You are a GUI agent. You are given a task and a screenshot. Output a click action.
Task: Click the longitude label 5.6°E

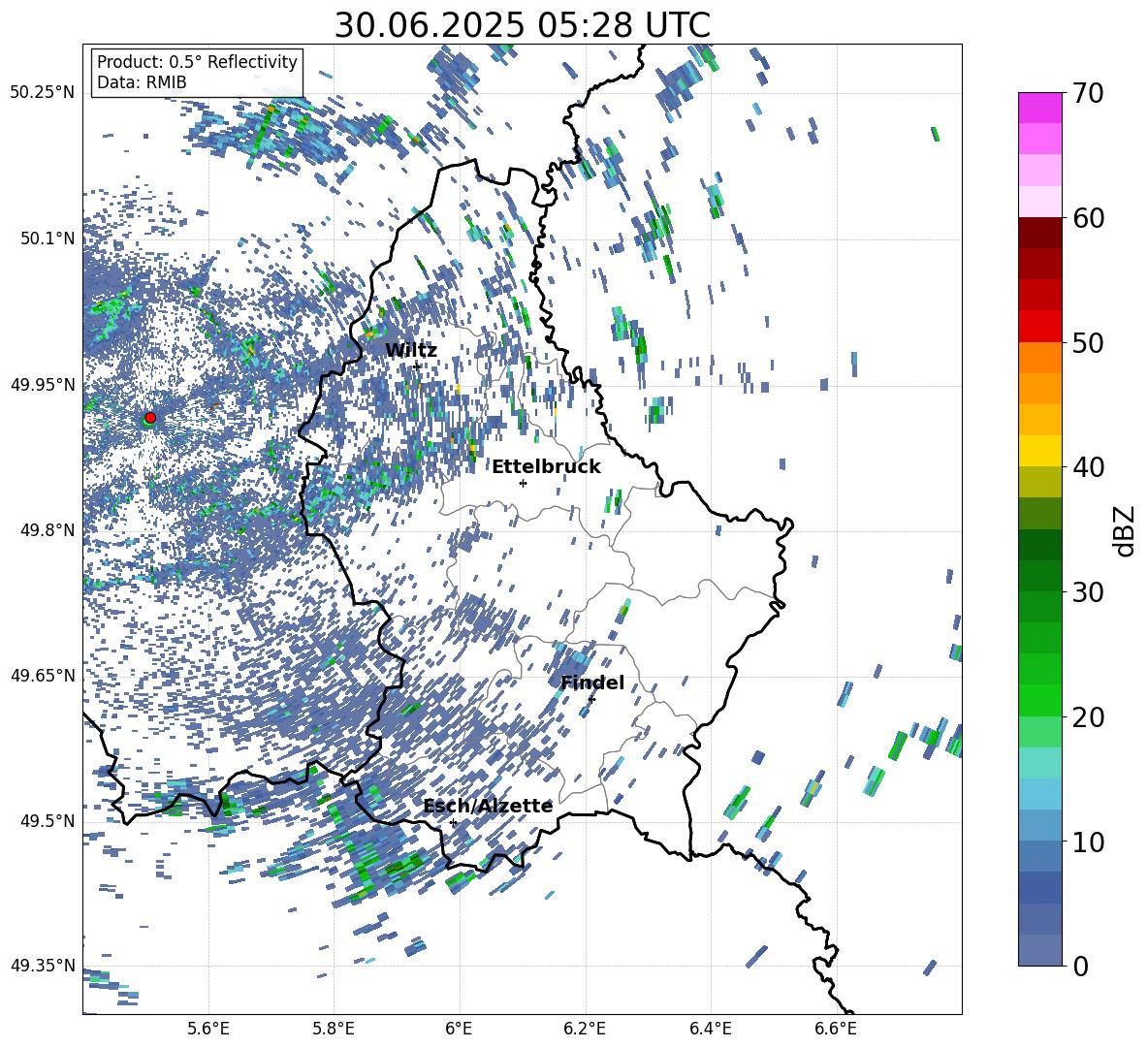point(208,1029)
